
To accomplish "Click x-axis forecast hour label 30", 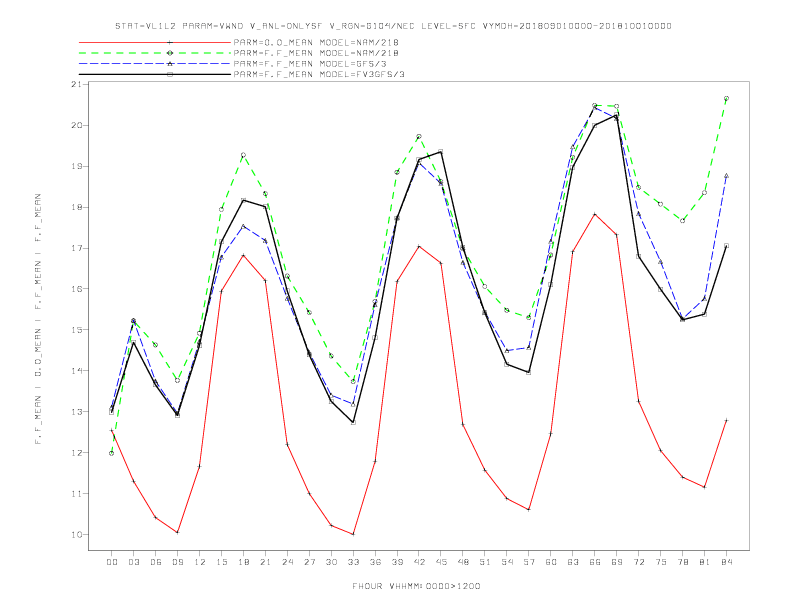I will [331, 562].
